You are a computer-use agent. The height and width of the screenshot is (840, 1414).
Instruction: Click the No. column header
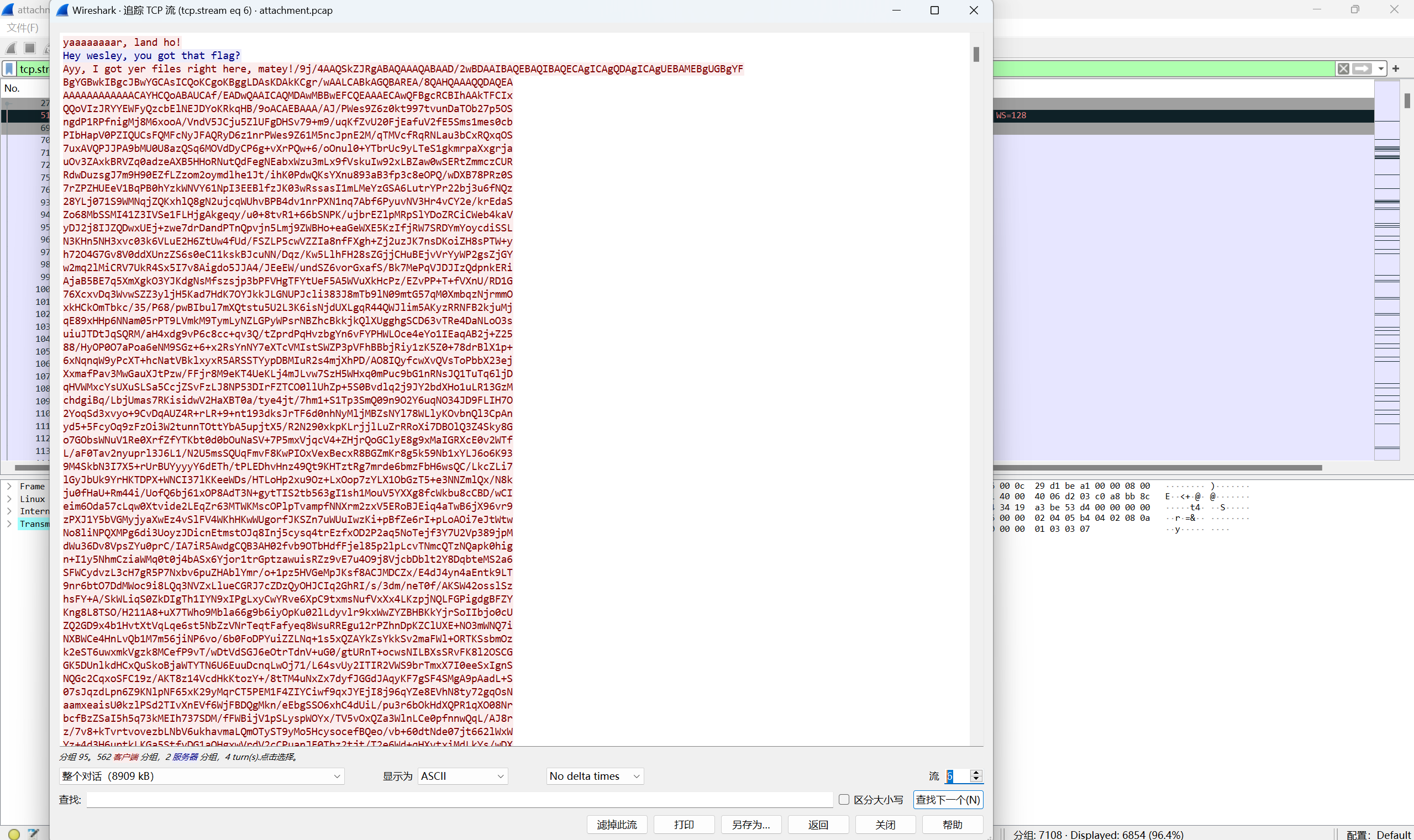[x=12, y=88]
